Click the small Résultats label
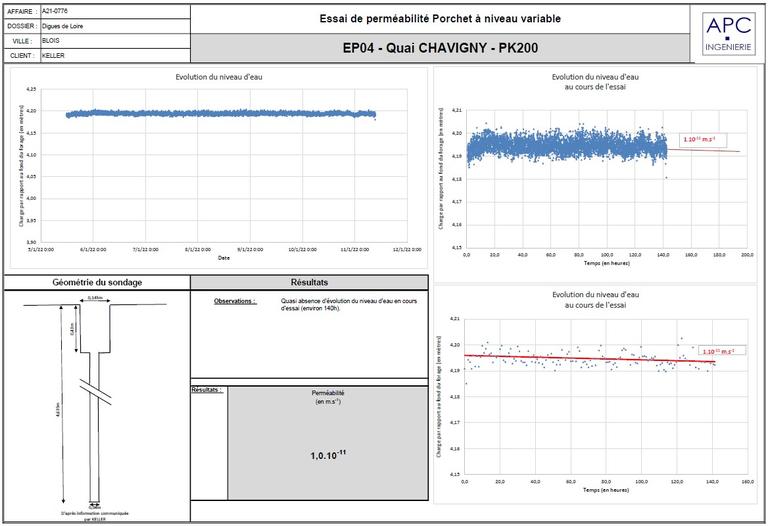The height and width of the screenshot is (526, 768). tap(207, 390)
